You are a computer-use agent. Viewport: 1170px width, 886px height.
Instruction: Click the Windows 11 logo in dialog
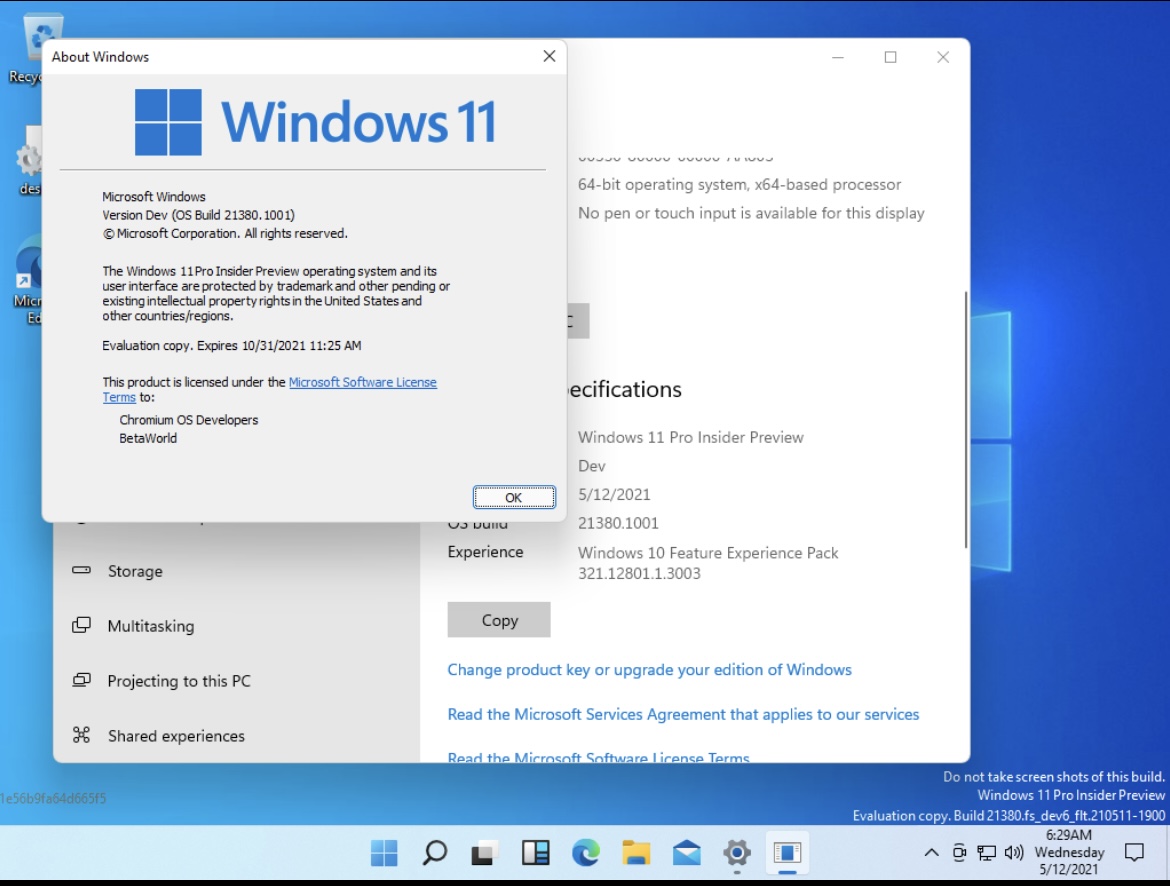click(x=315, y=122)
